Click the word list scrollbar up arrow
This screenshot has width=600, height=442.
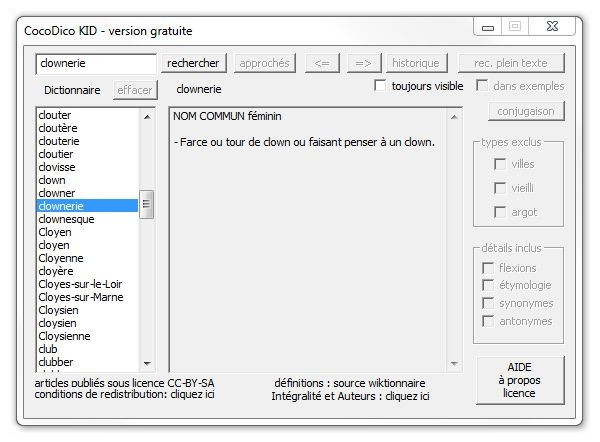pos(146,116)
